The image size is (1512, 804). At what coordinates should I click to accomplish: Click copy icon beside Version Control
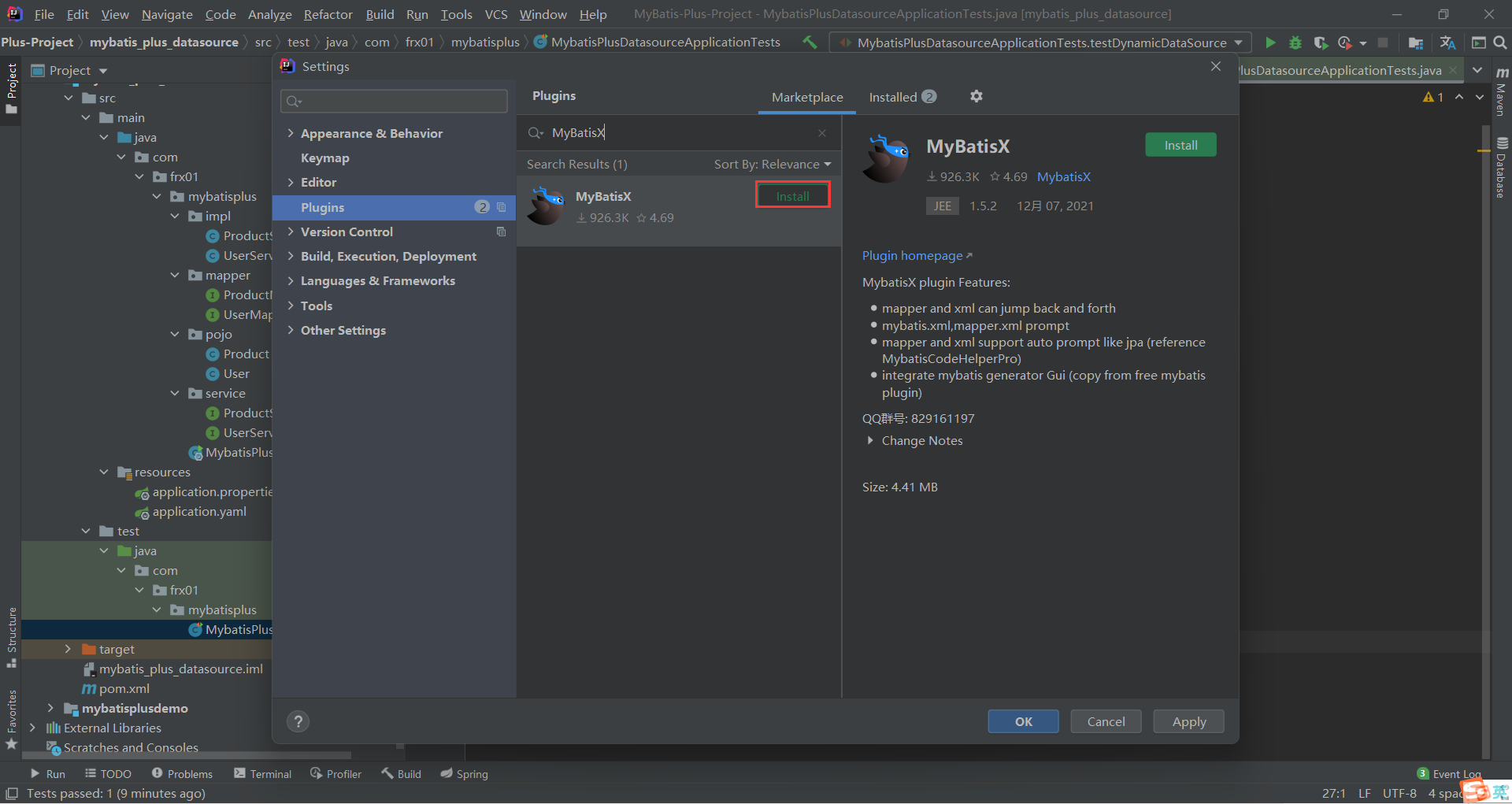[x=501, y=232]
